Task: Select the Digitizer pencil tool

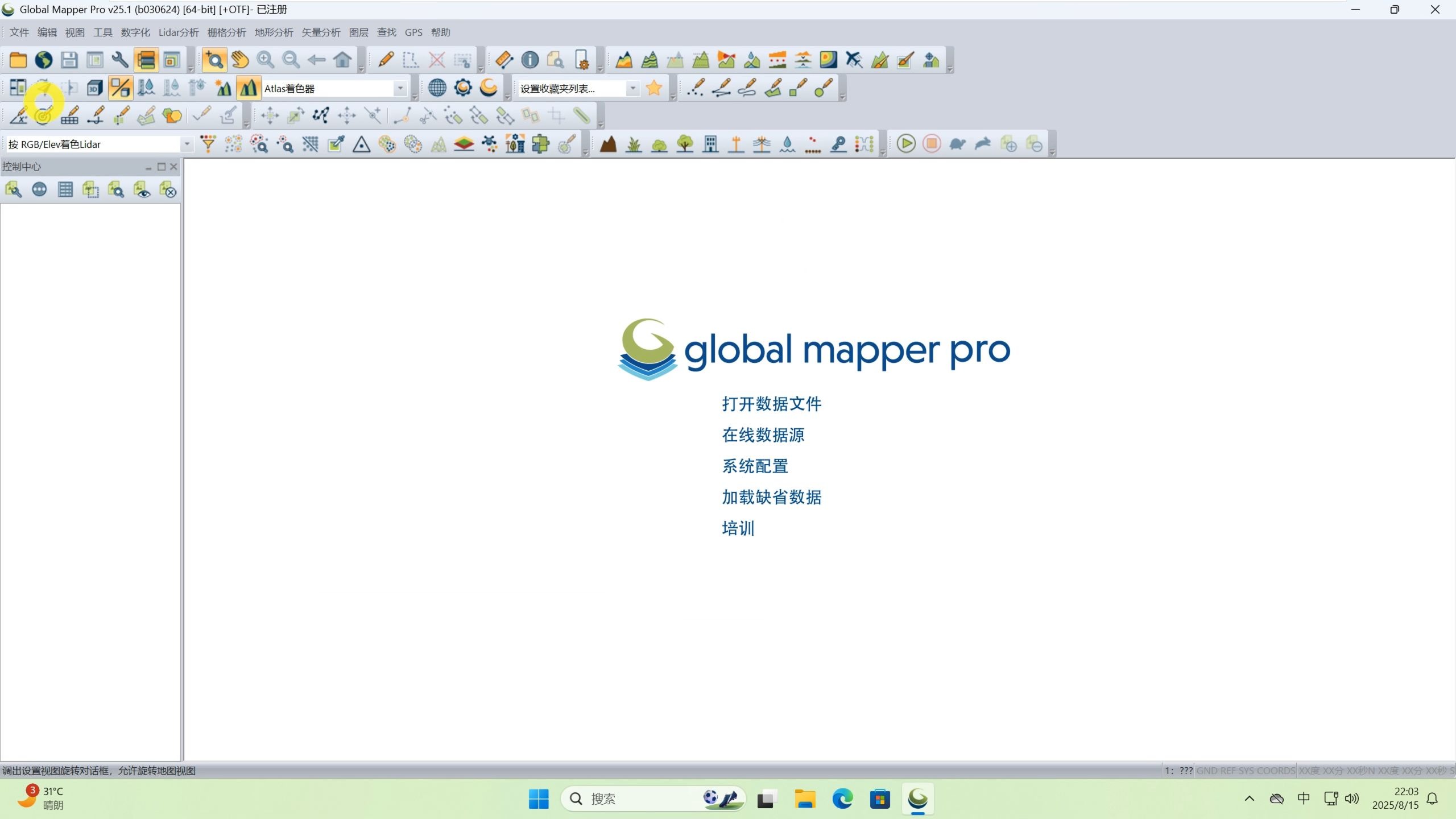Action: click(x=386, y=59)
